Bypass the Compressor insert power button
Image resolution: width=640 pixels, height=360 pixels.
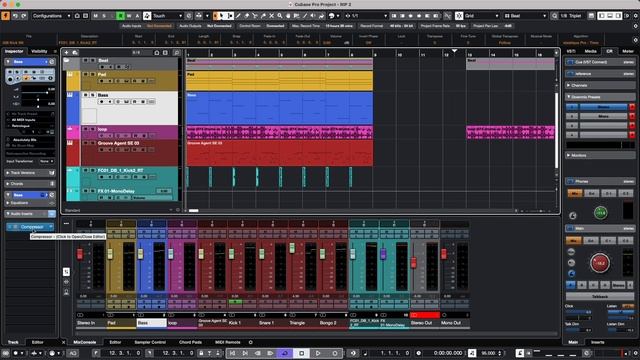[x=10, y=227]
